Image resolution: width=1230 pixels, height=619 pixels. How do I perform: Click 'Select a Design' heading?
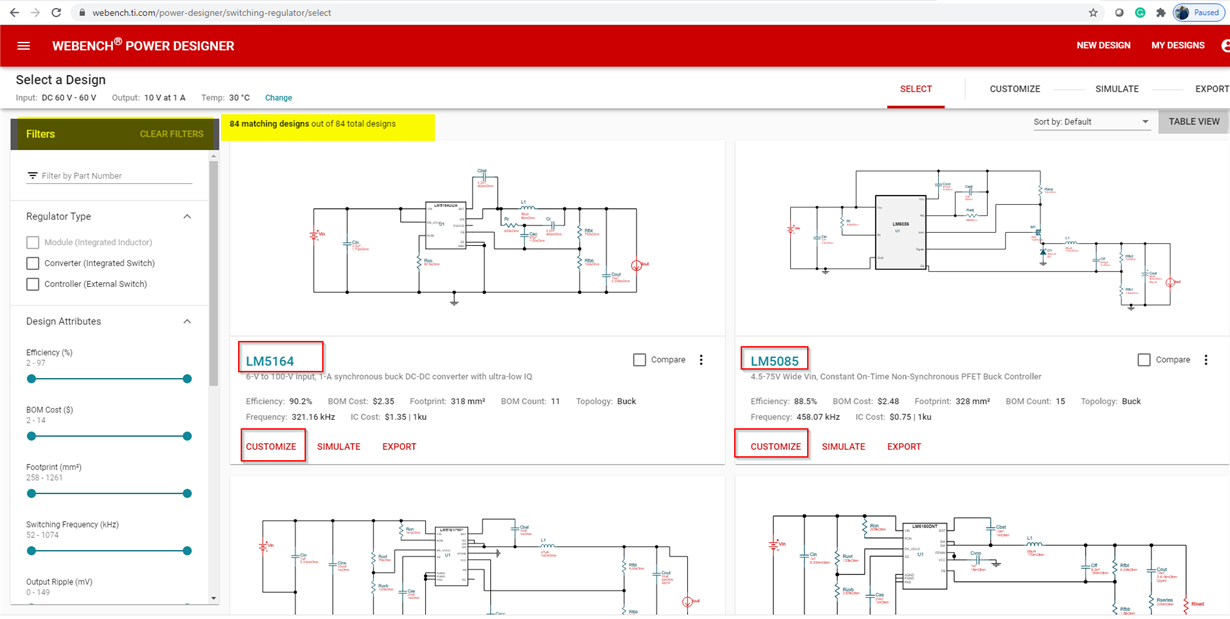click(x=60, y=80)
